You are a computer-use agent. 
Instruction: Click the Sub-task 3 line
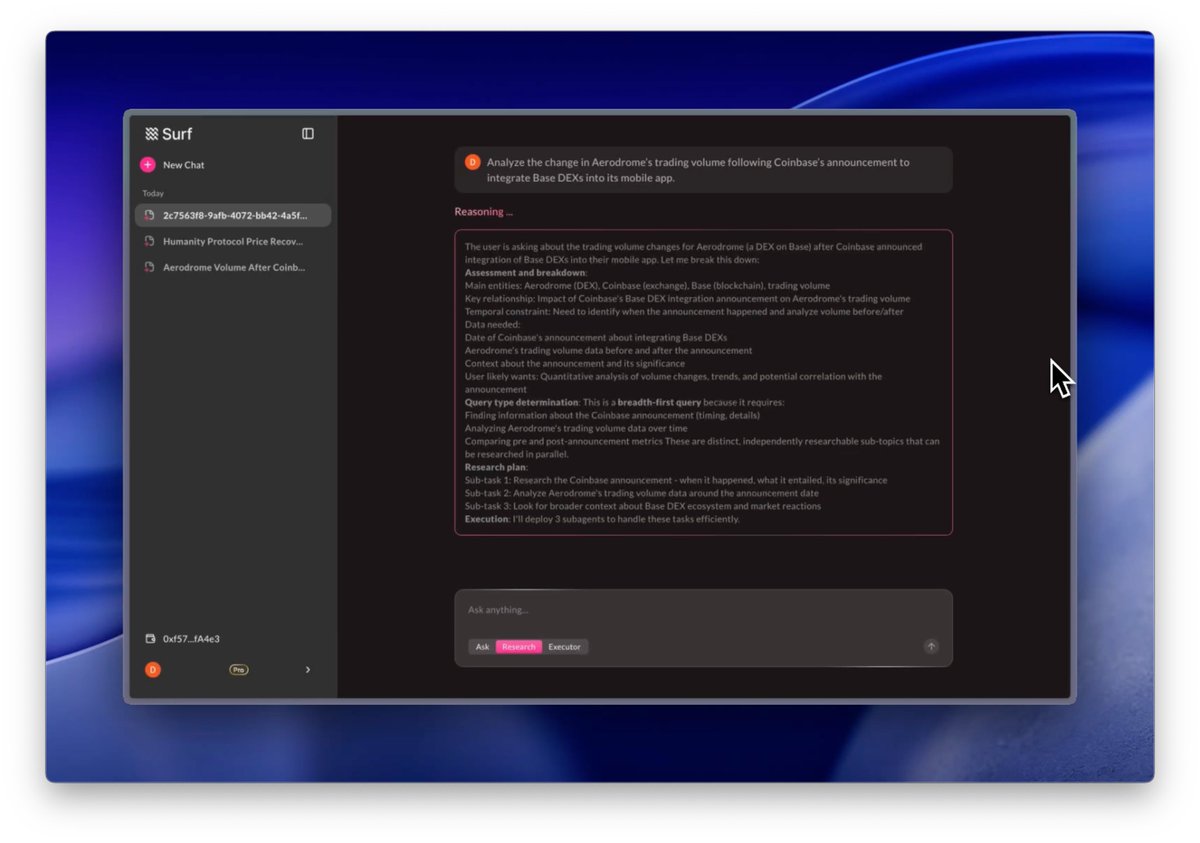pyautogui.click(x=643, y=506)
